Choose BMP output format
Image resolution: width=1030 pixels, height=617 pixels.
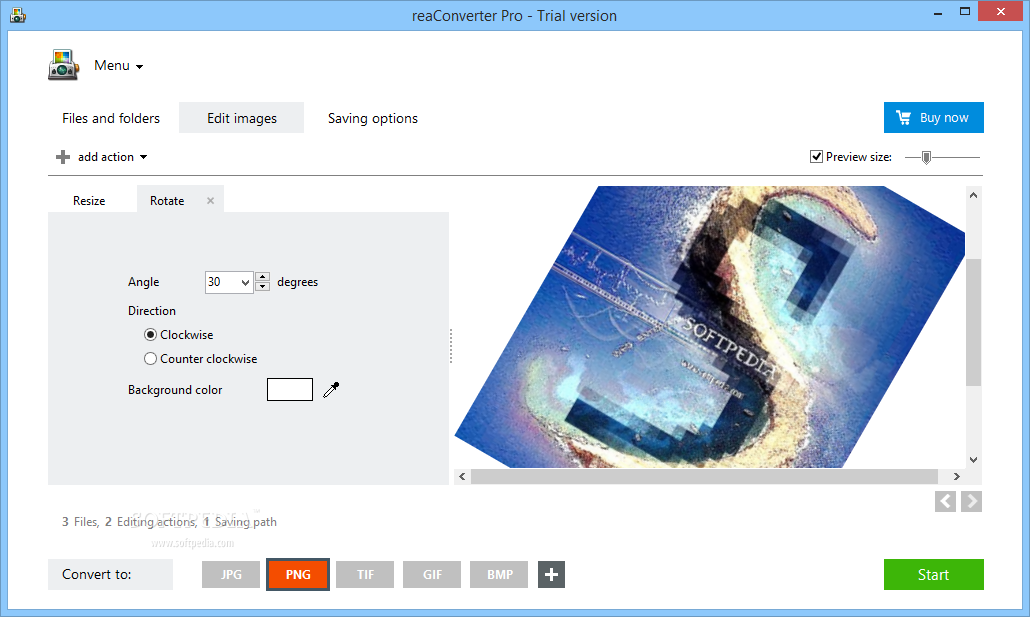499,574
